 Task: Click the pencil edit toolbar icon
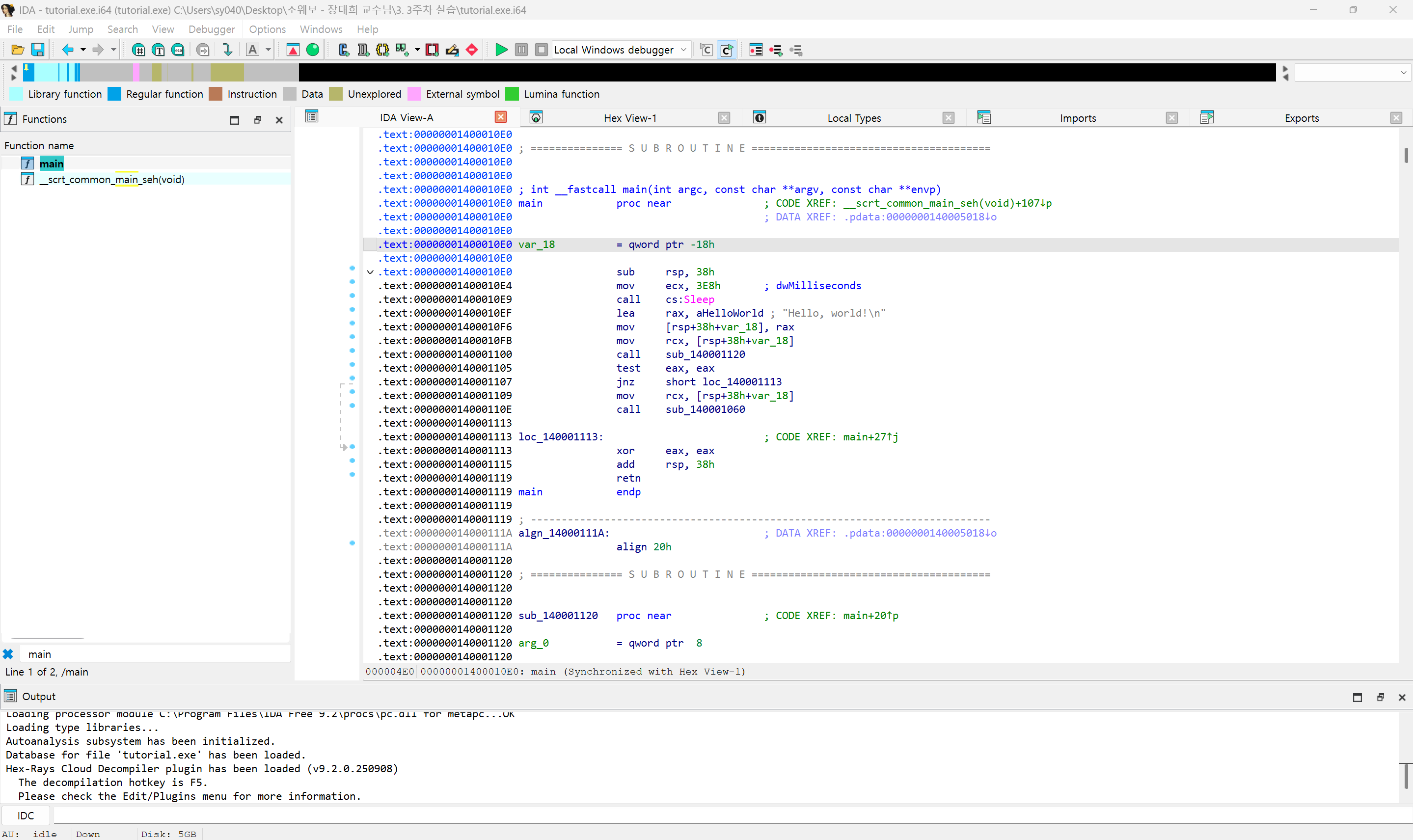(452, 50)
